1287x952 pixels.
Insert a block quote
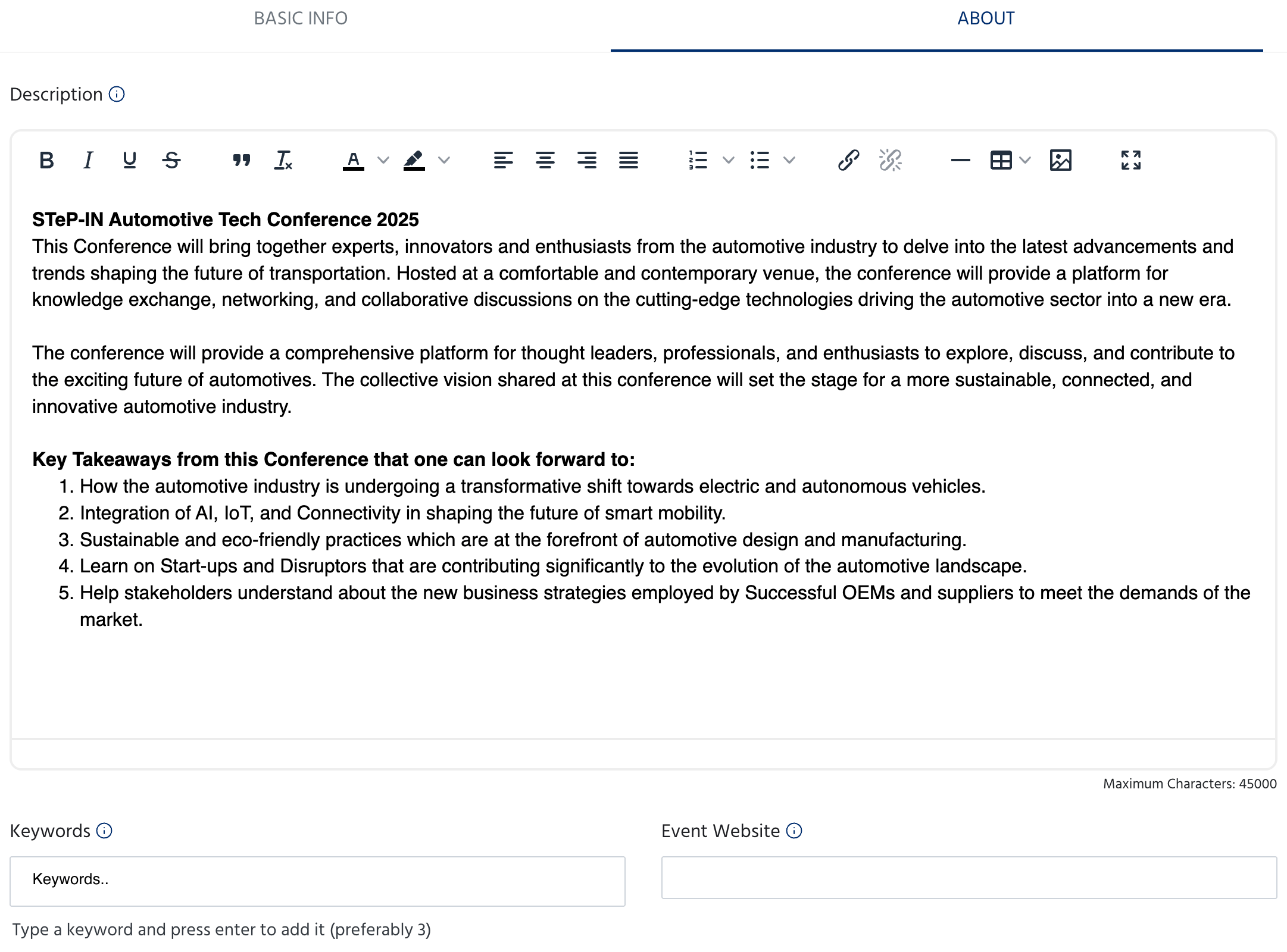click(241, 160)
